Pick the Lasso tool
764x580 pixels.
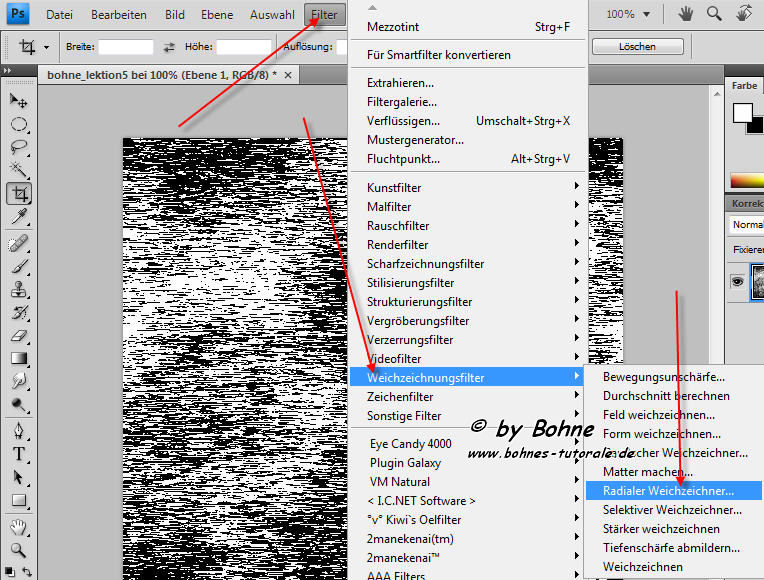click(x=18, y=147)
